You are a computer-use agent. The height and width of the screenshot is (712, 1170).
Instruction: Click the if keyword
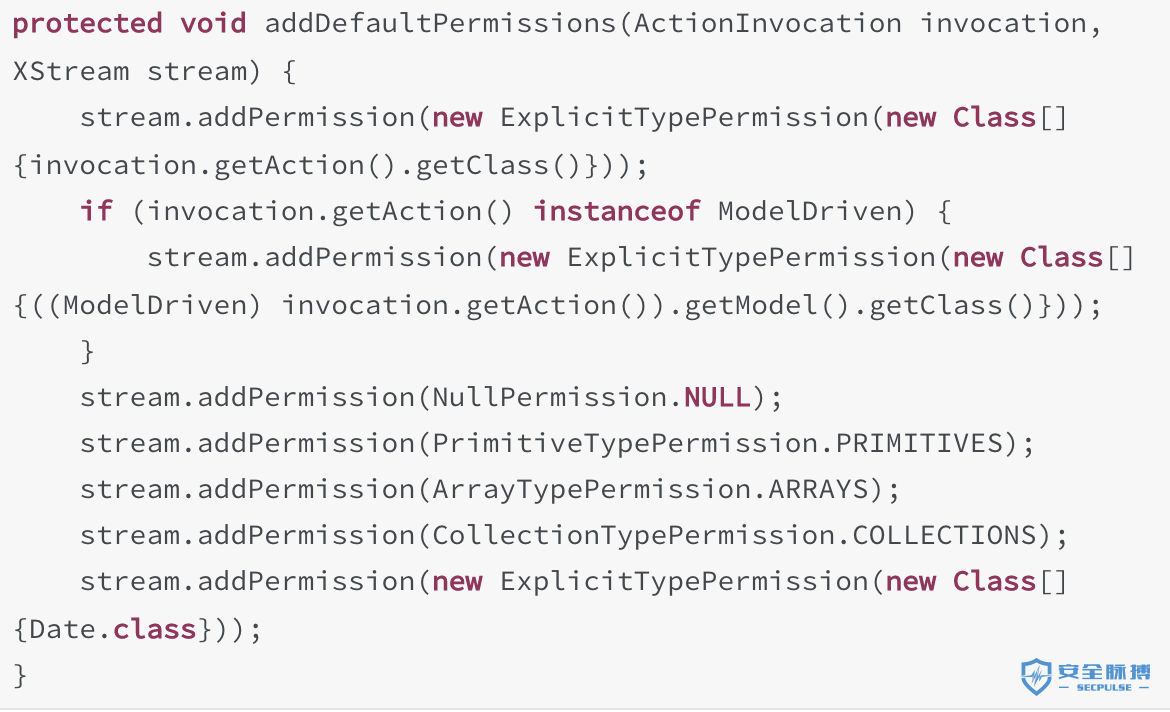pyautogui.click(x=96, y=211)
